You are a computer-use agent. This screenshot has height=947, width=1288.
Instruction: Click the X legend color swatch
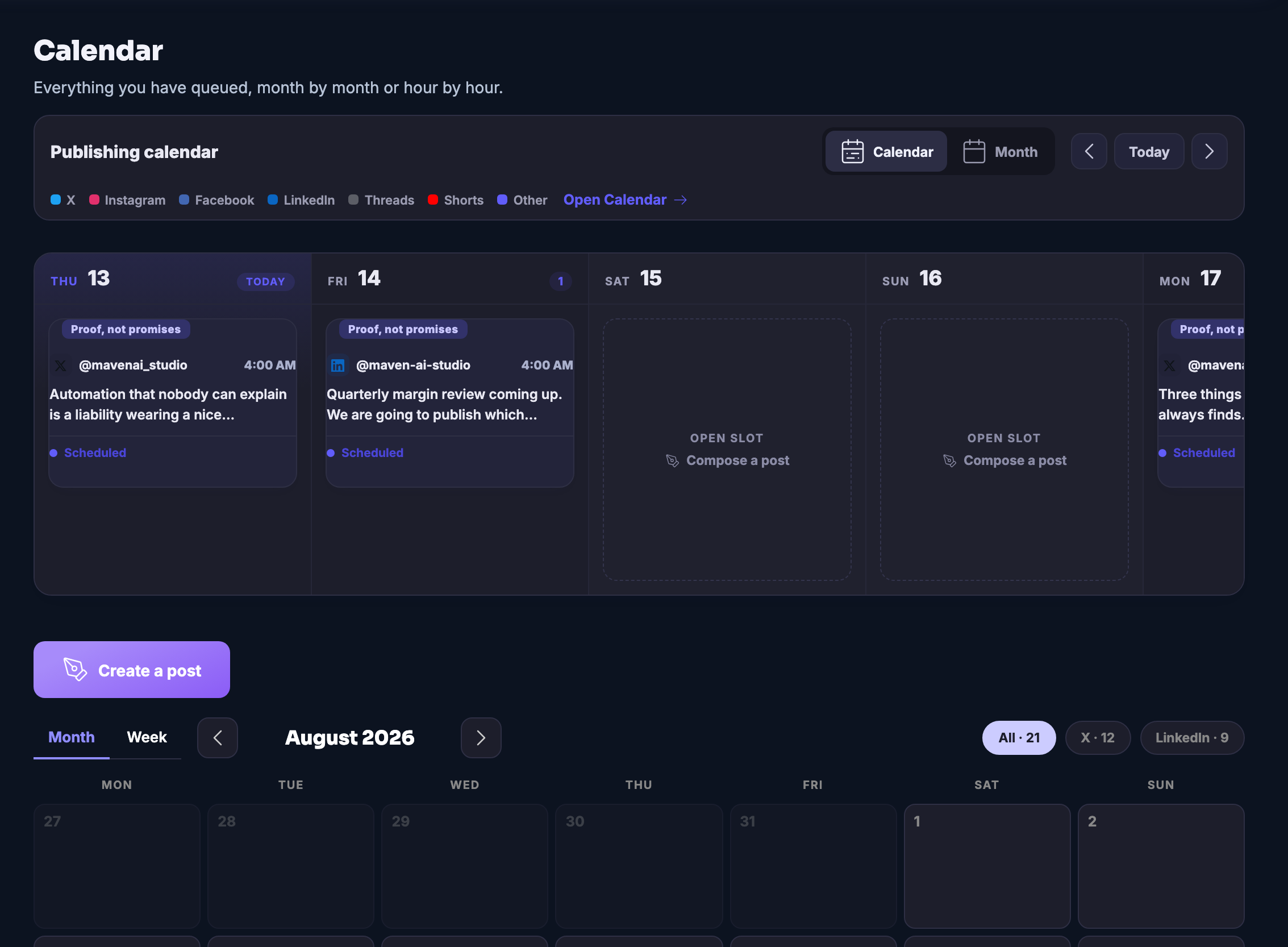click(56, 200)
